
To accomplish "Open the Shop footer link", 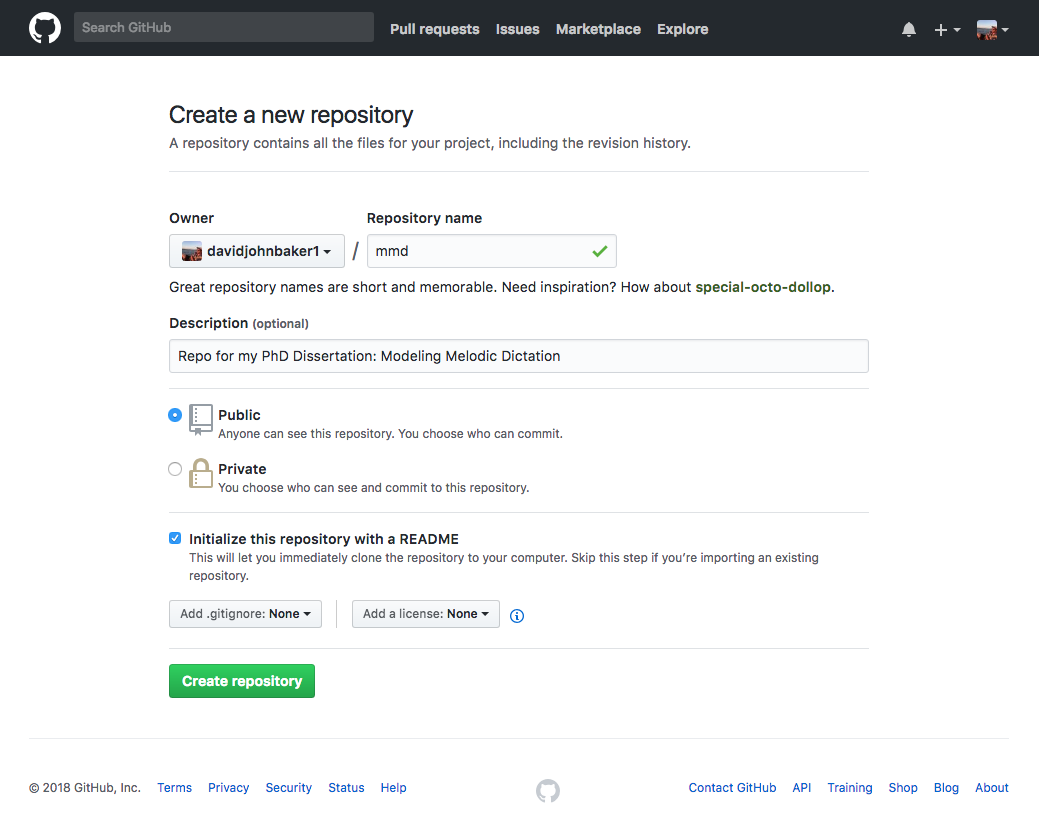I will click(903, 788).
